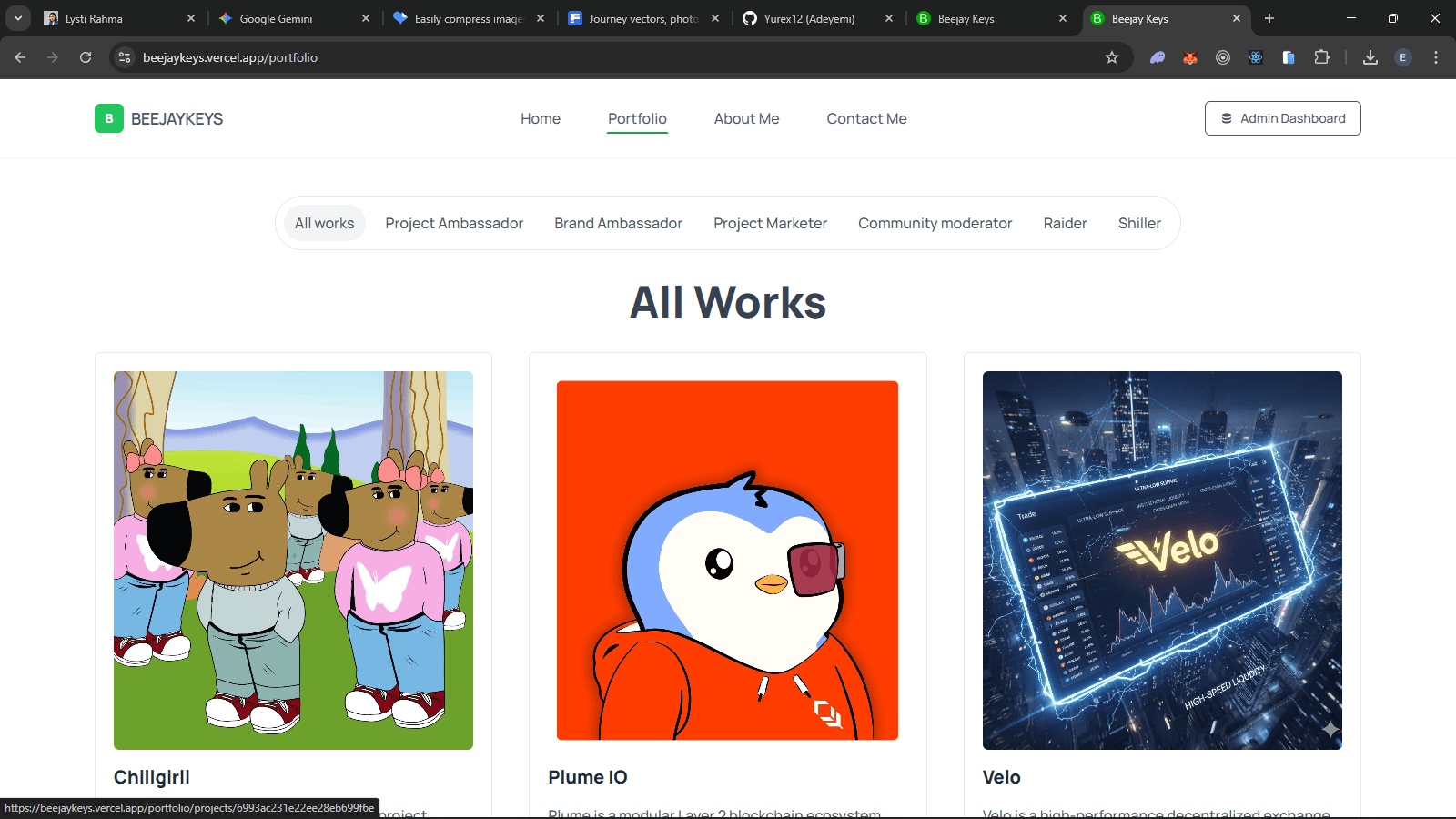The height and width of the screenshot is (819, 1456).
Task: Click the BEEJAYKEYS brand name
Action: pyautogui.click(x=177, y=119)
